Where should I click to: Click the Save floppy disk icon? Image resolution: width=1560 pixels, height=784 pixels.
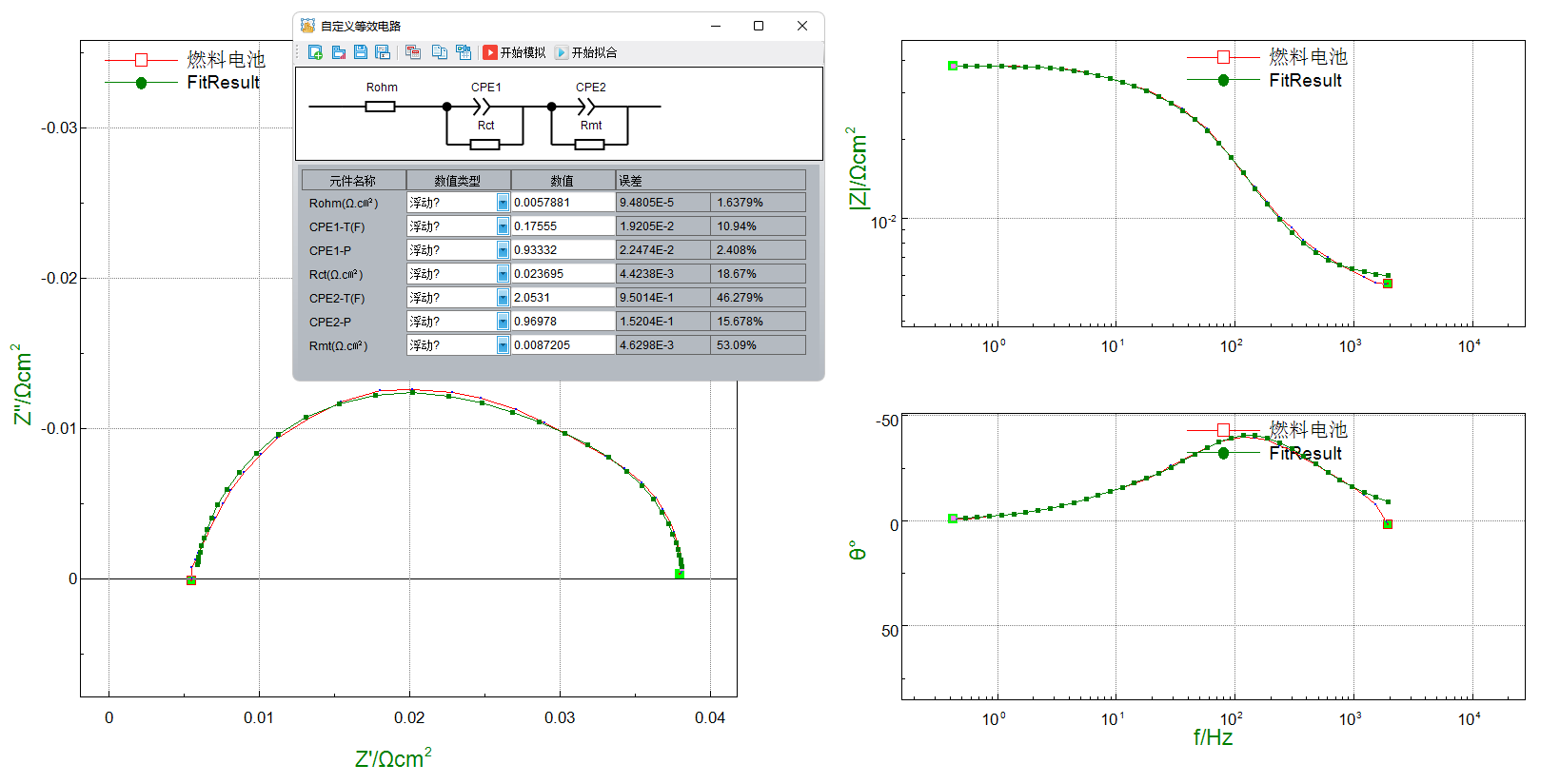(x=361, y=52)
